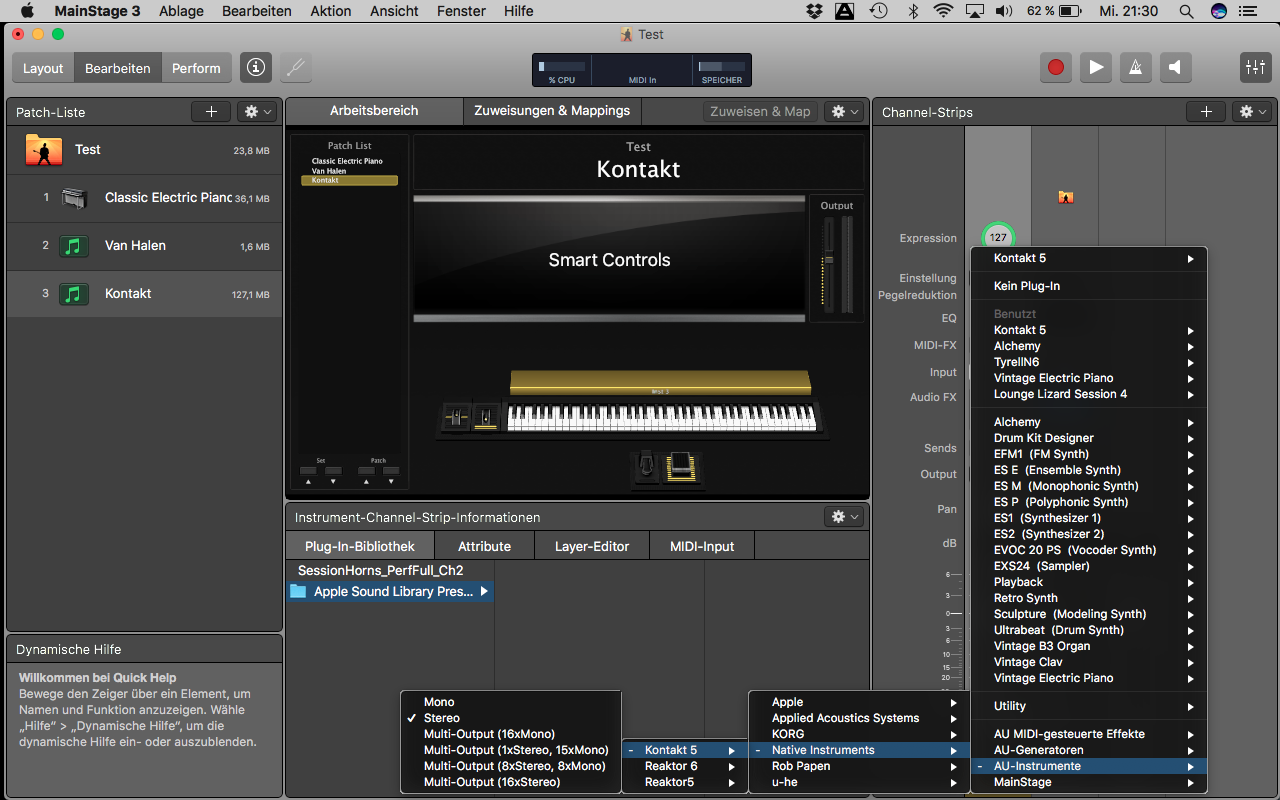Select the Test concert folder icon

click(x=43, y=150)
